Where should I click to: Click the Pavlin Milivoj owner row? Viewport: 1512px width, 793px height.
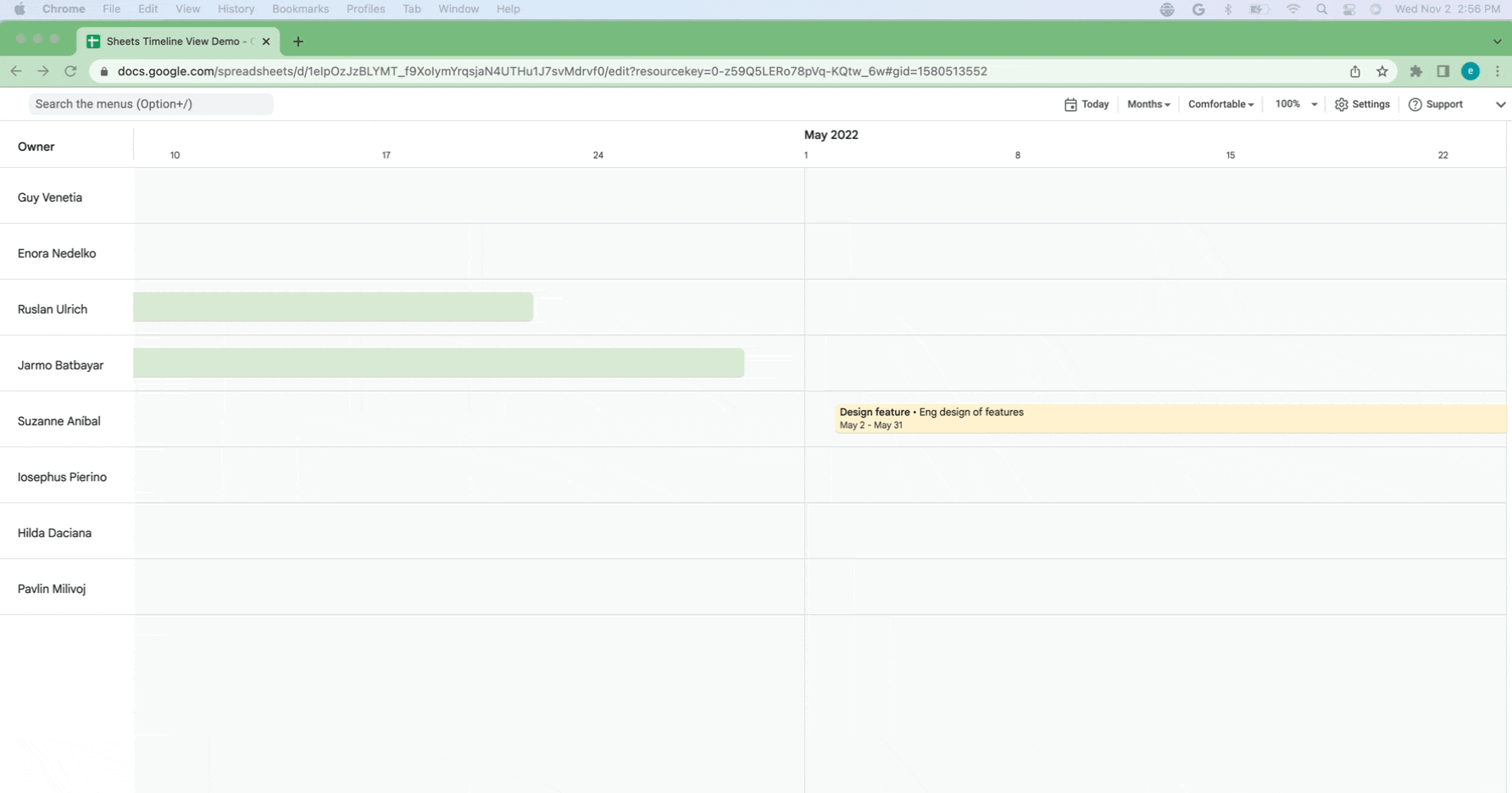[52, 589]
